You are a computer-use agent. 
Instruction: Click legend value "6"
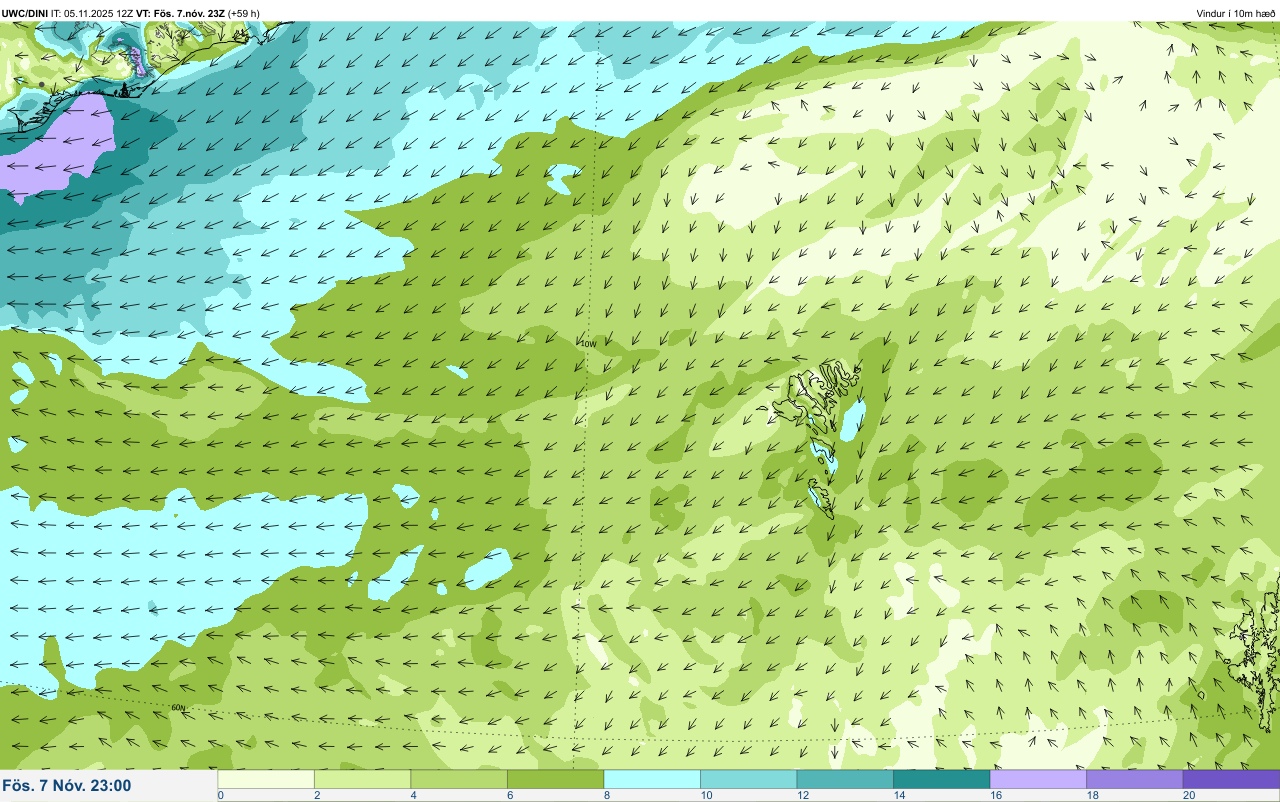point(508,795)
